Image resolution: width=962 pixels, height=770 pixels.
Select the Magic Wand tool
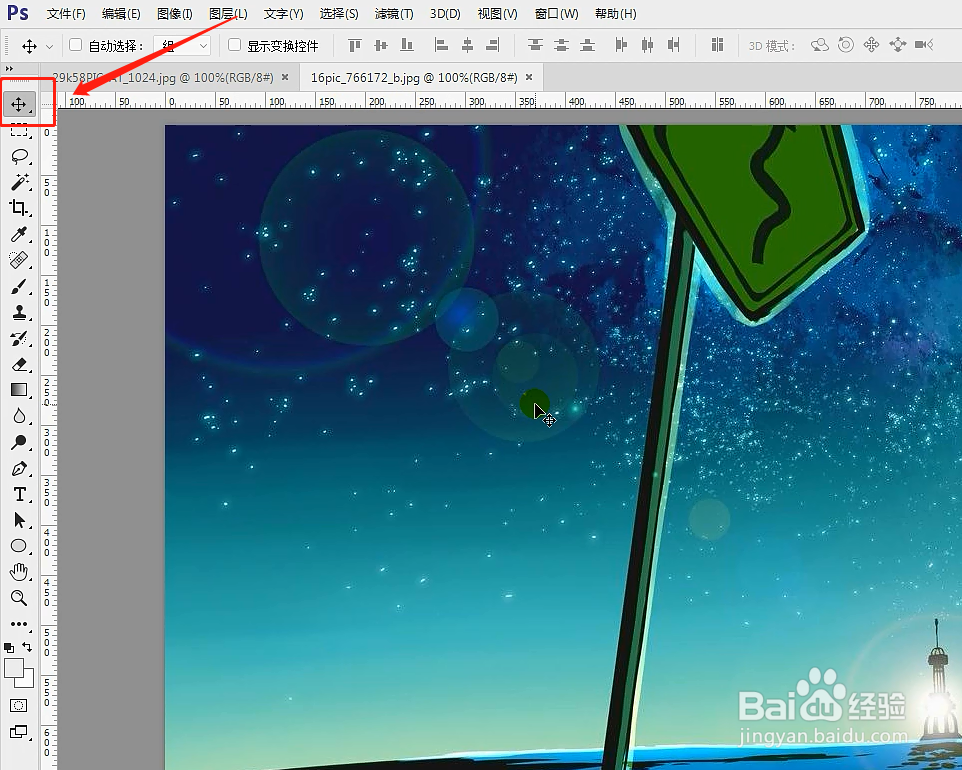point(19,182)
